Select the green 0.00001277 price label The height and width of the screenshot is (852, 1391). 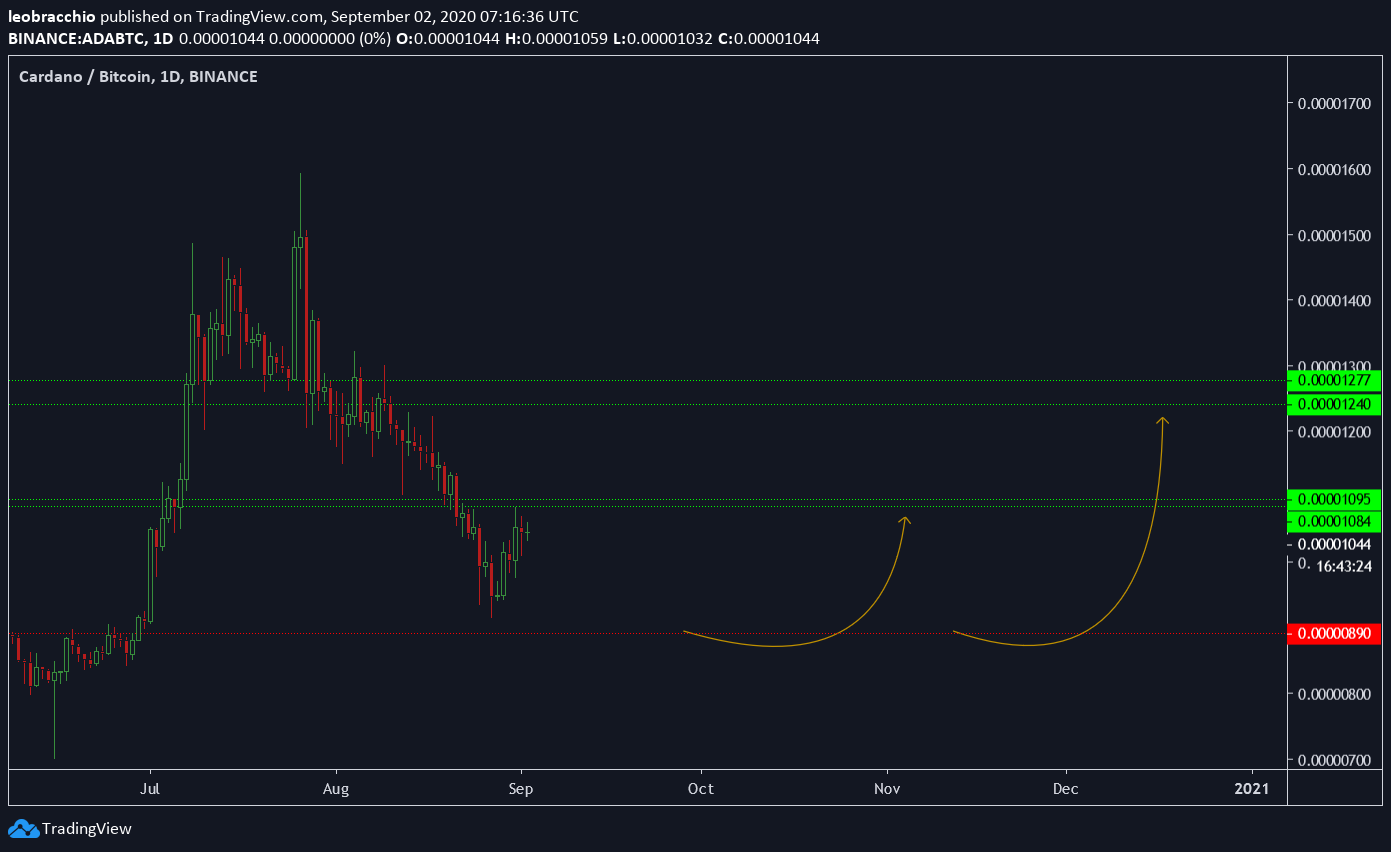coord(1335,381)
